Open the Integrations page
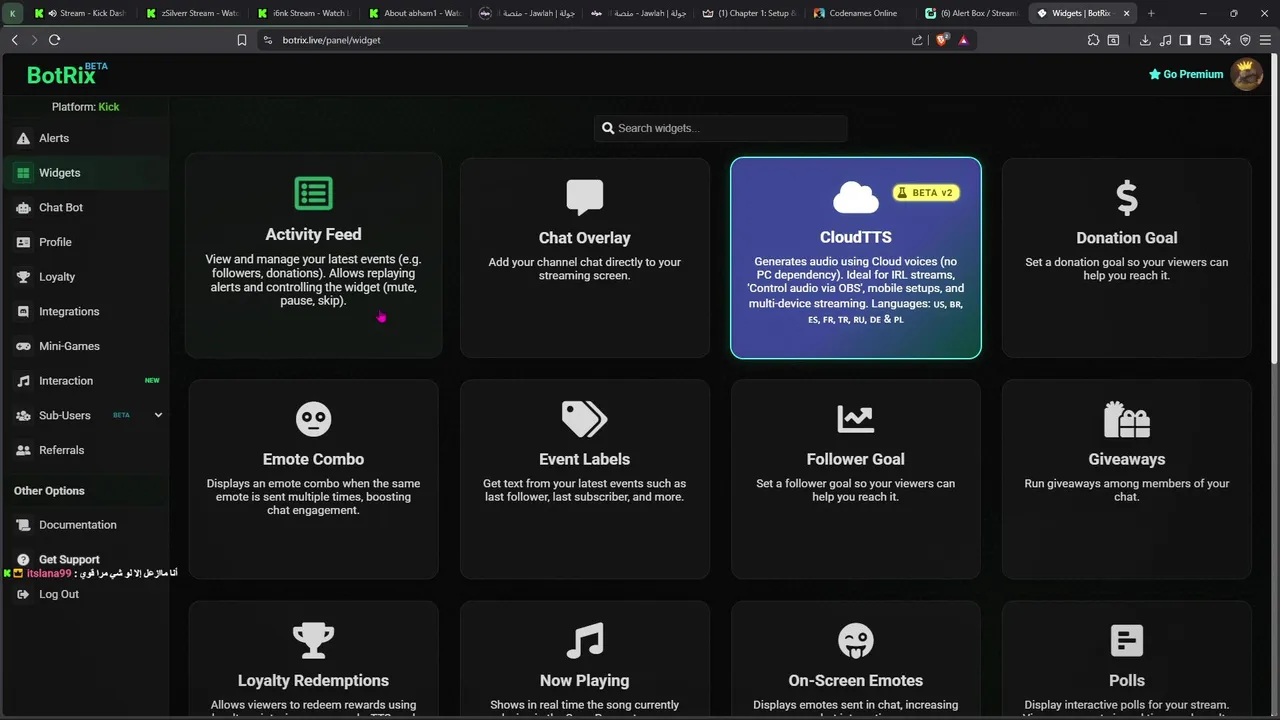The width and height of the screenshot is (1280, 720). (x=84, y=311)
